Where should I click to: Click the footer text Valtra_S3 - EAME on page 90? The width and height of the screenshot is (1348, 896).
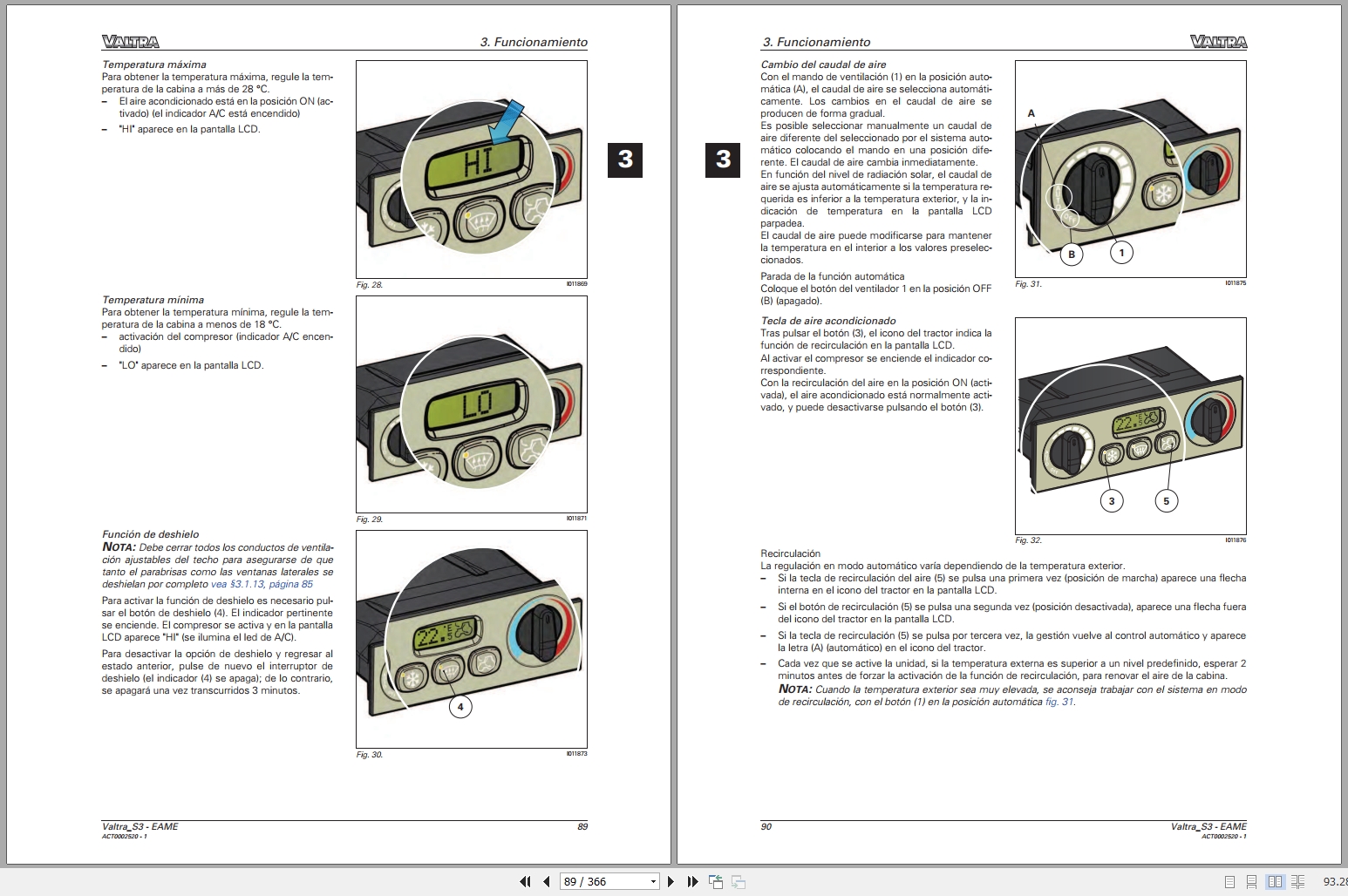tap(1208, 826)
